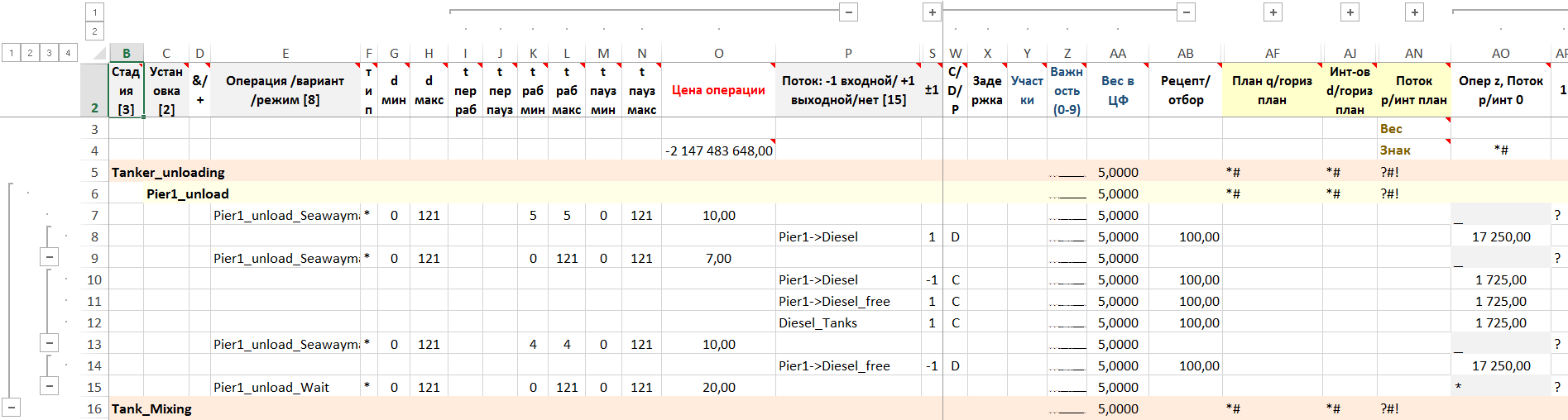Viewport: 1568px width, 420px height.
Task: Select the Tanker_unloading cell
Action: coord(168,172)
